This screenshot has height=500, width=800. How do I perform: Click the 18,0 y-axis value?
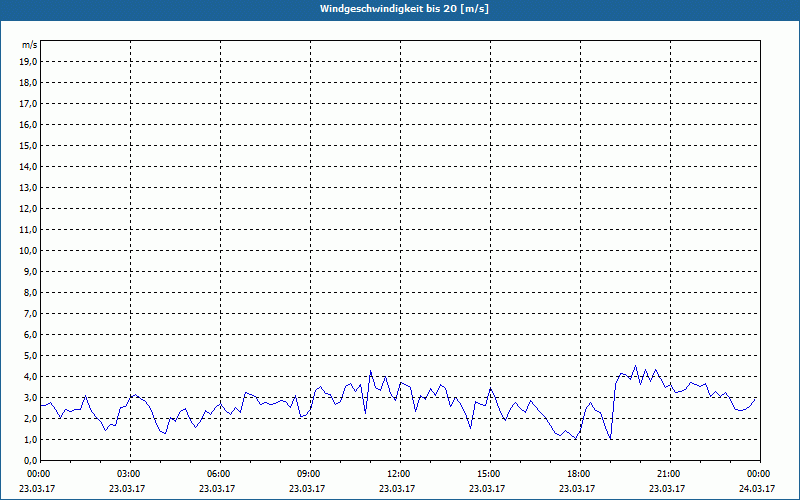tap(28, 83)
